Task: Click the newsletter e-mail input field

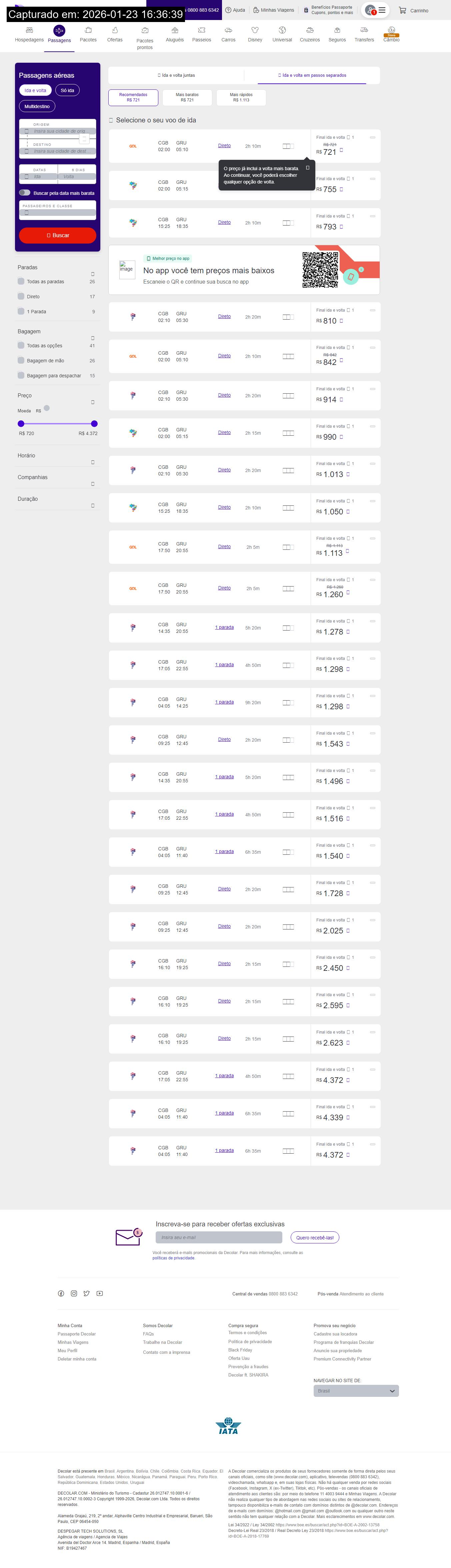Action: pyautogui.click(x=219, y=1237)
